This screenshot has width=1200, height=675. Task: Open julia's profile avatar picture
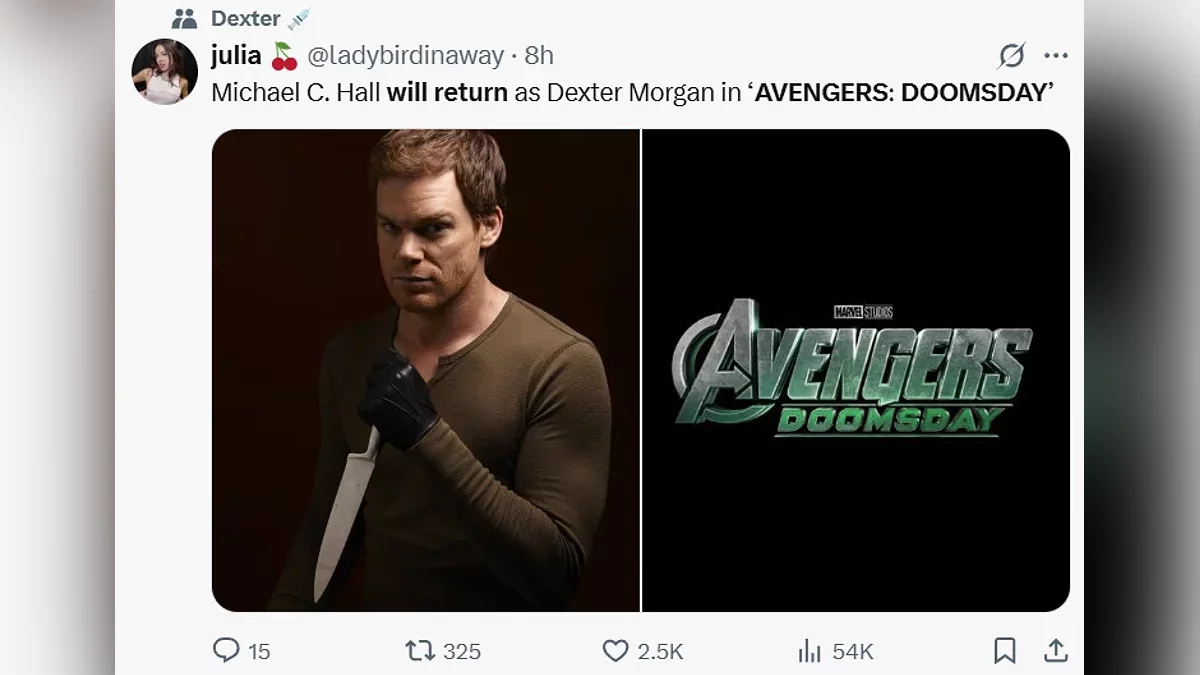pyautogui.click(x=164, y=72)
